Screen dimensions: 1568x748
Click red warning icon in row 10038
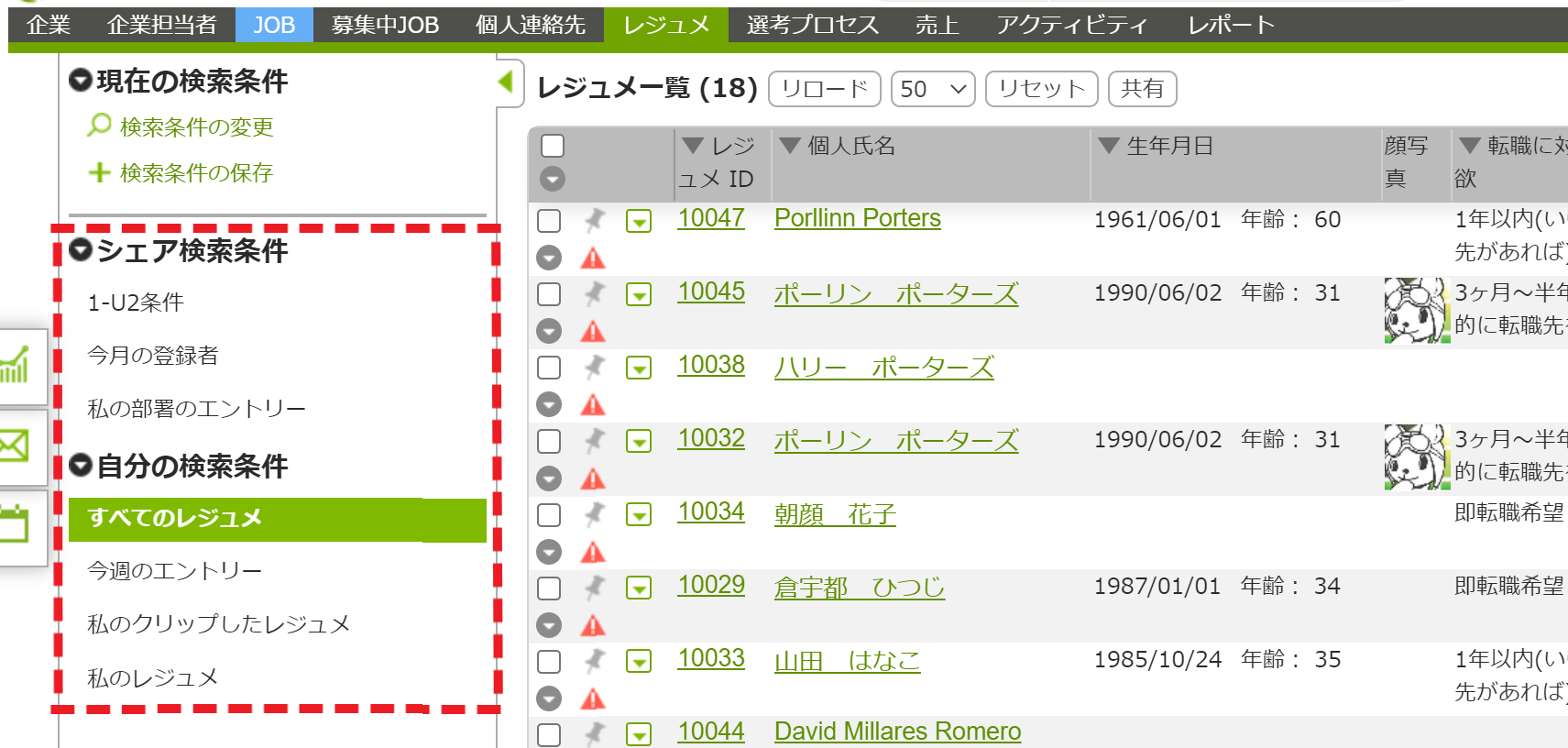click(593, 404)
